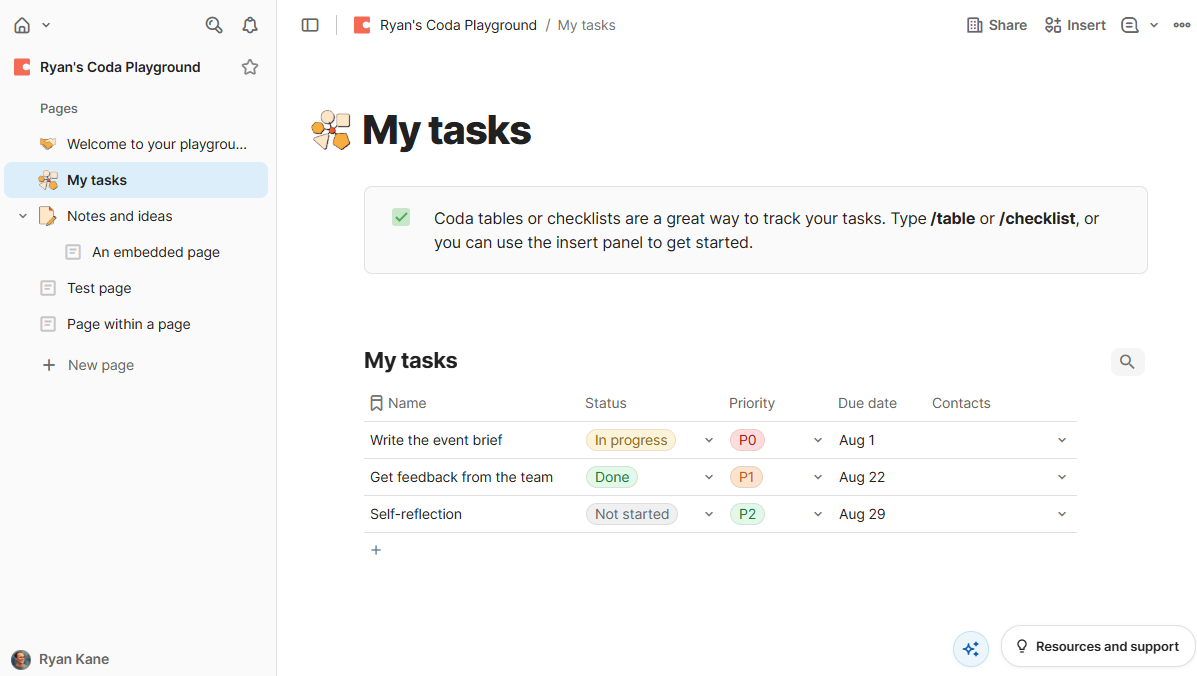Open the table search magnifier above My tasks

(x=1127, y=361)
